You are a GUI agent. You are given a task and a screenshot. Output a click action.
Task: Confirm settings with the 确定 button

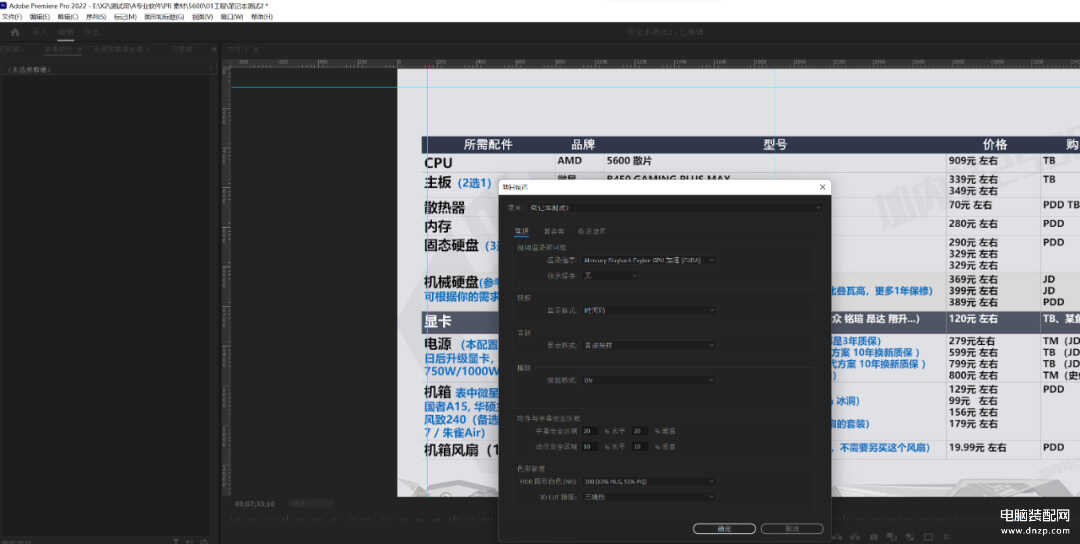tap(724, 529)
